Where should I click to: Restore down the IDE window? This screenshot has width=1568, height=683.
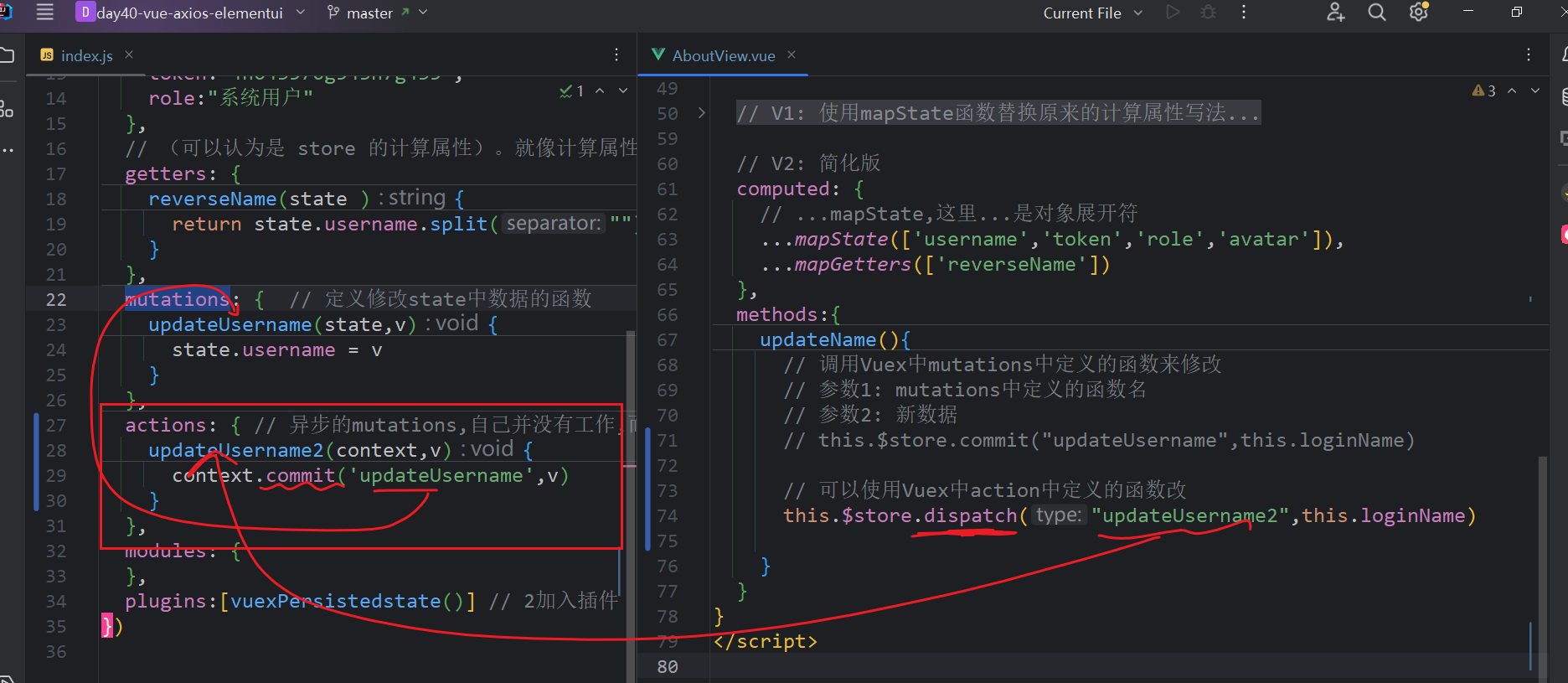tap(1517, 12)
